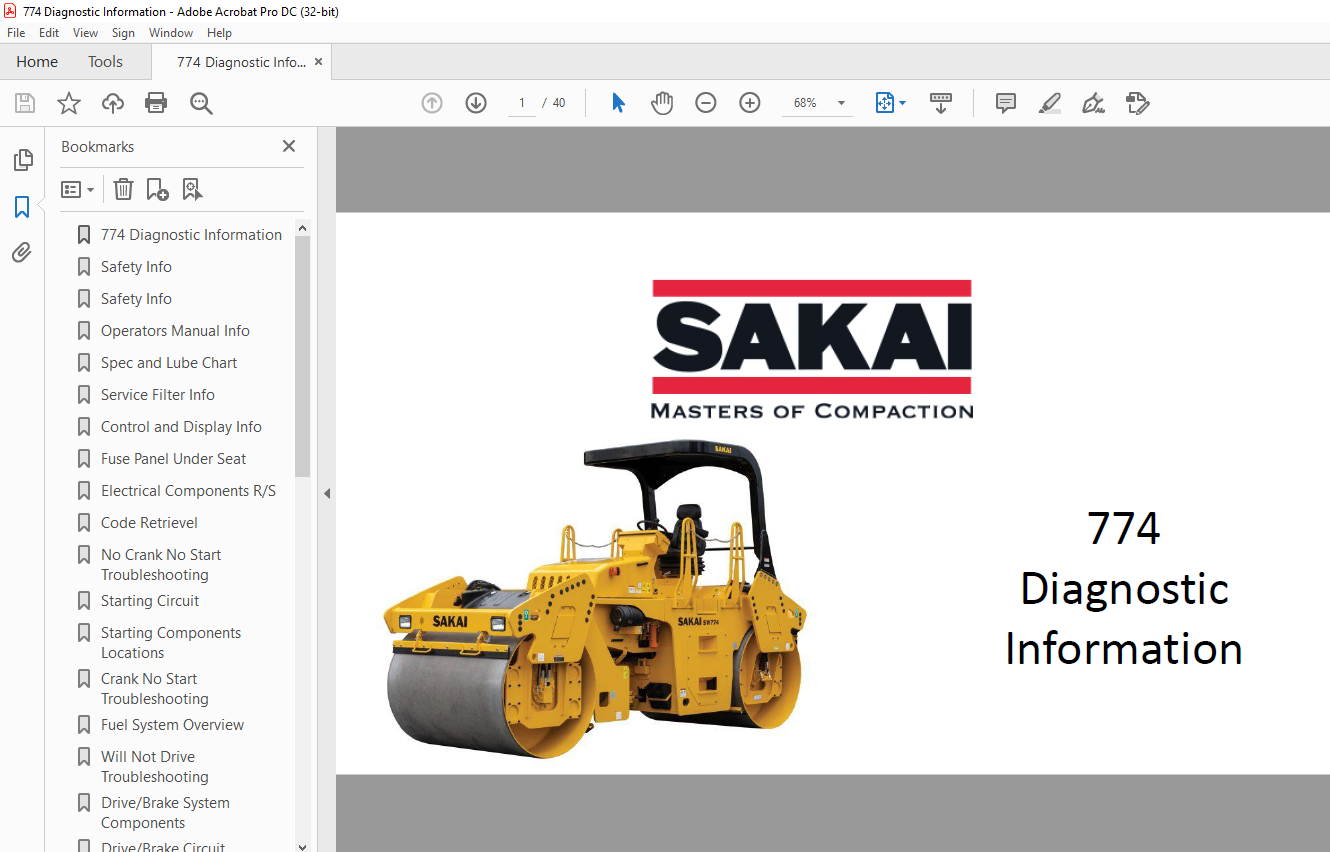Open the Help menu
Screen dimensions: 1330x852
[x=219, y=33]
